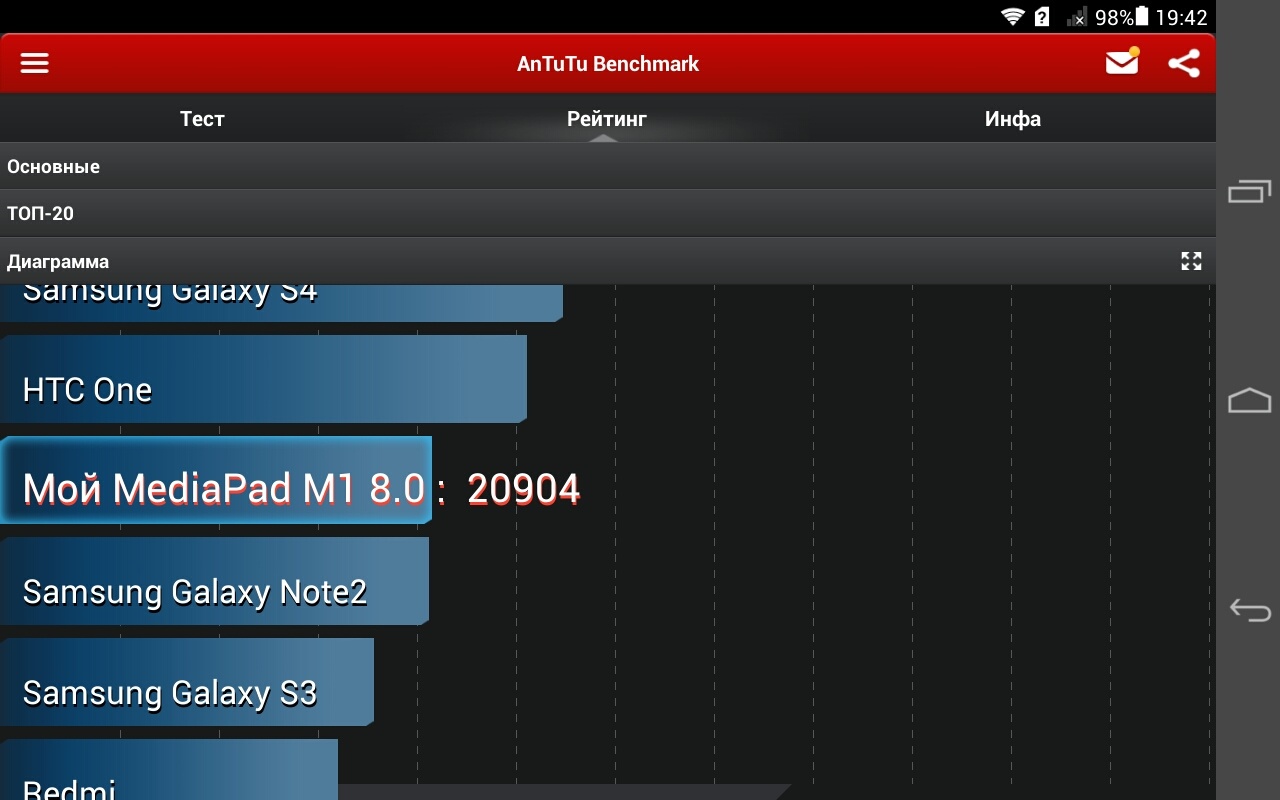The image size is (1280, 800).
Task: Switch to the Рейтинг tab
Action: pos(607,119)
